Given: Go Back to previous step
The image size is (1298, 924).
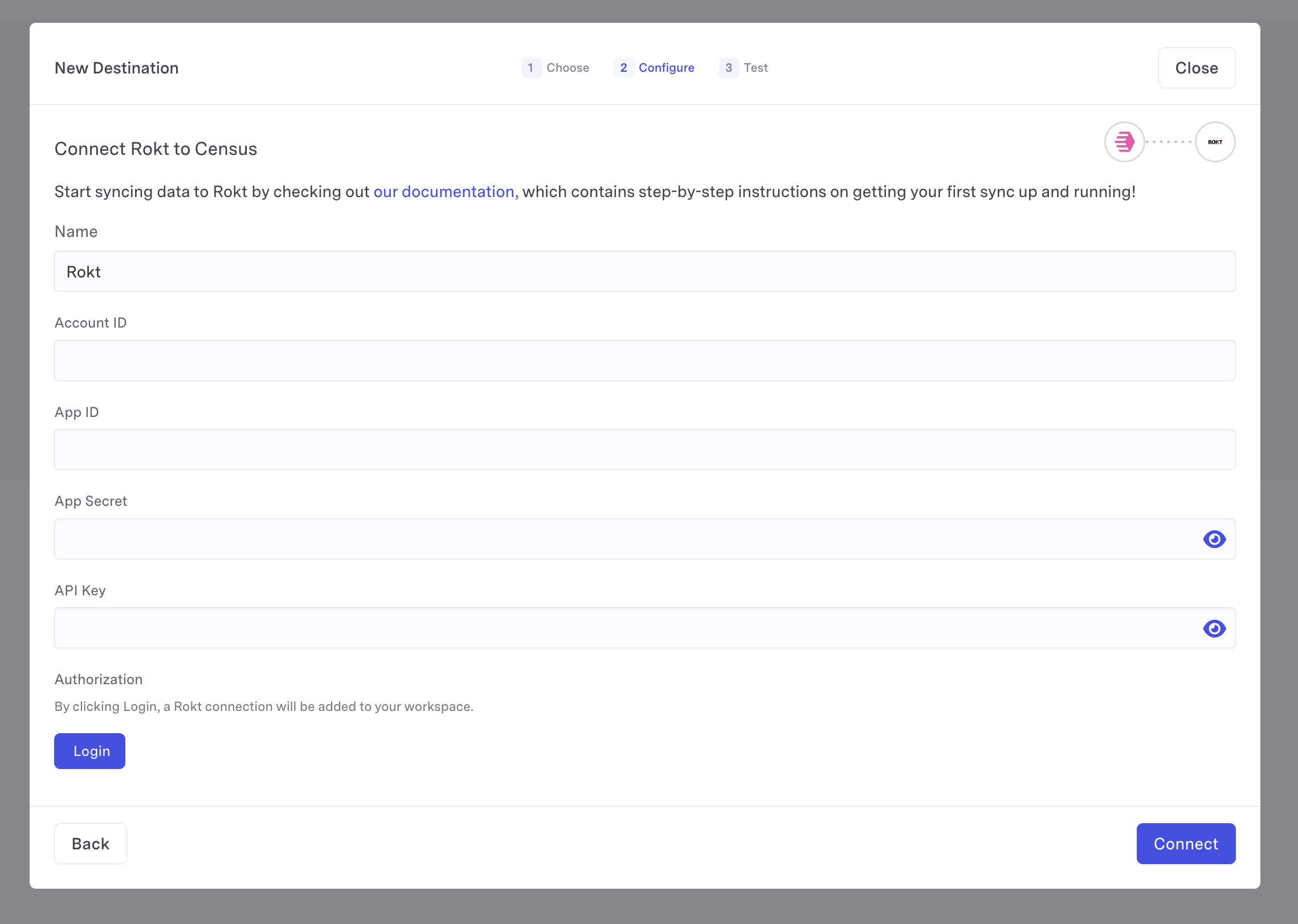Looking at the screenshot, I should [x=91, y=844].
